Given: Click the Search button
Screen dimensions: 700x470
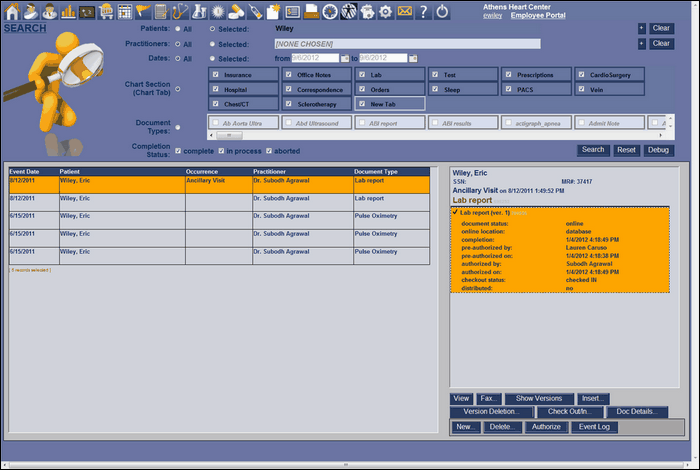Looking at the screenshot, I should pos(593,150).
